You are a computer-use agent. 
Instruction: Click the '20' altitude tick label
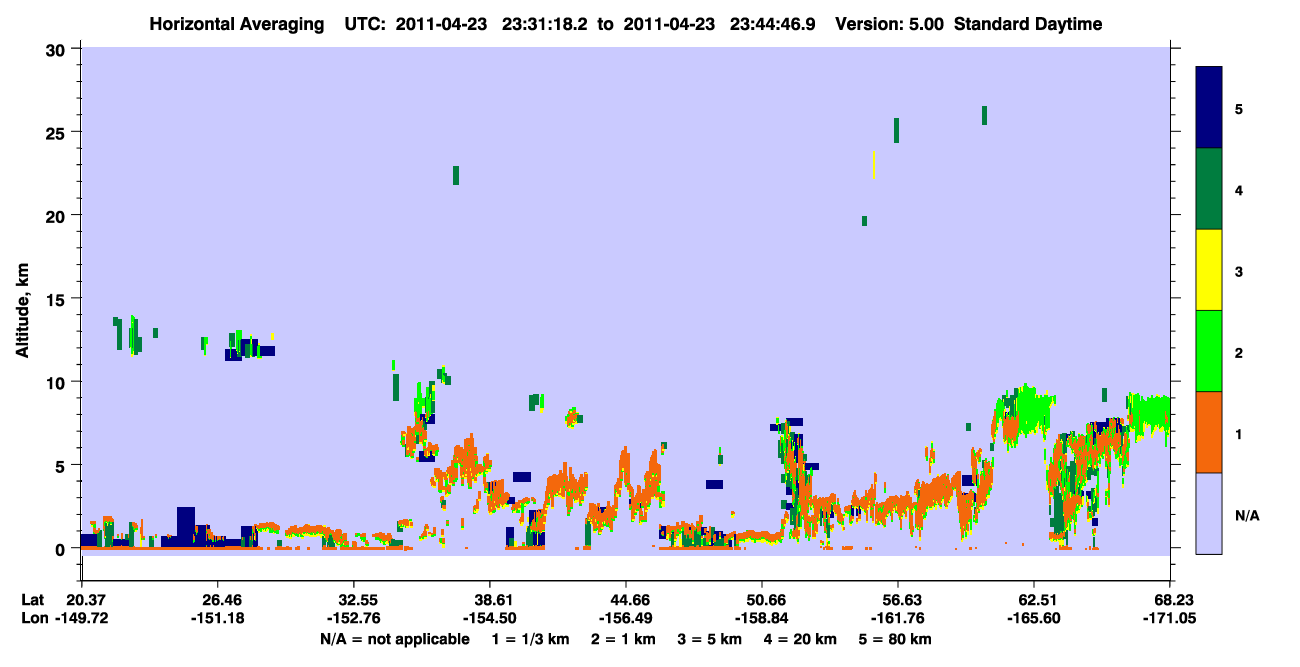[x=57, y=216]
